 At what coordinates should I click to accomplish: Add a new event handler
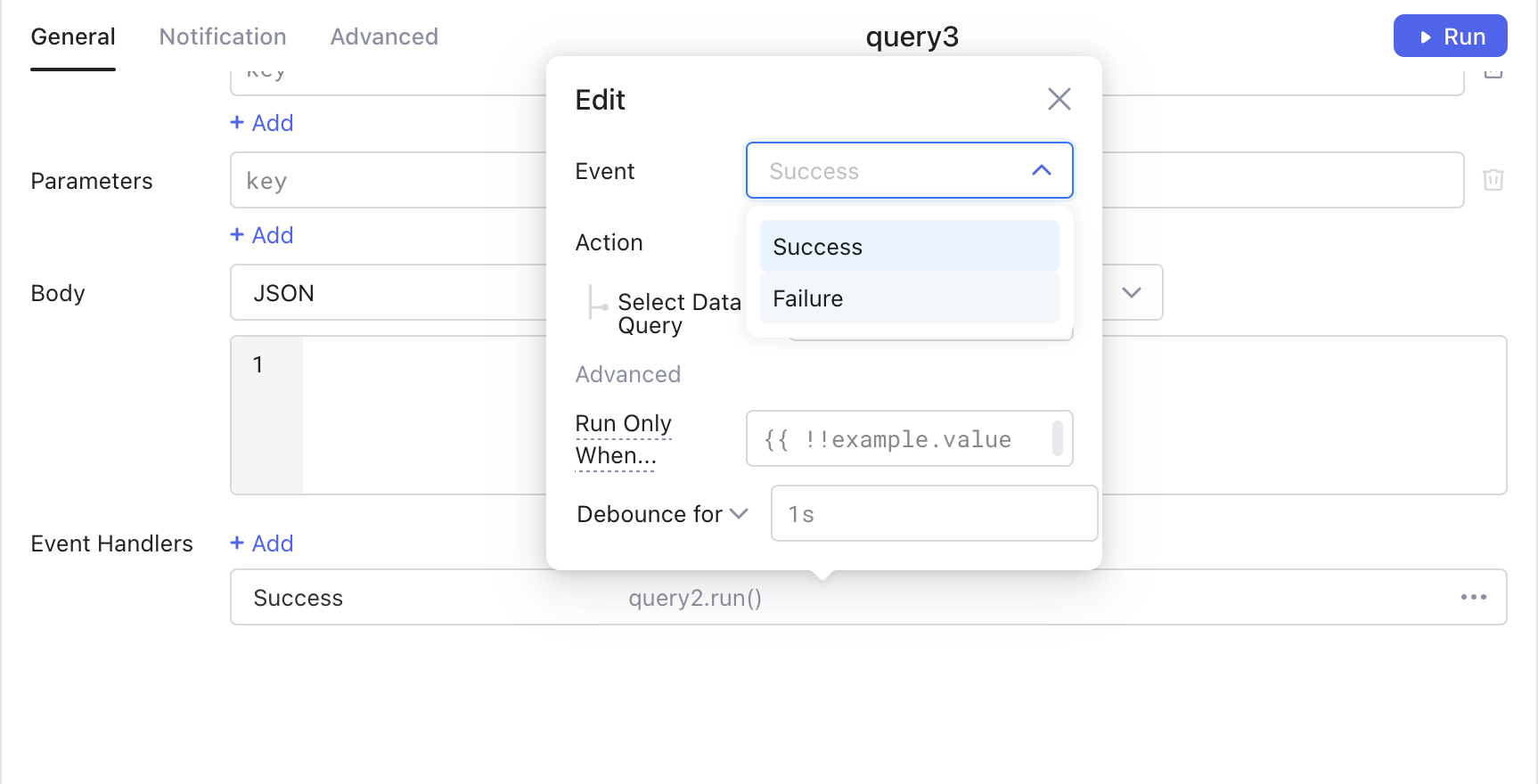[262, 543]
